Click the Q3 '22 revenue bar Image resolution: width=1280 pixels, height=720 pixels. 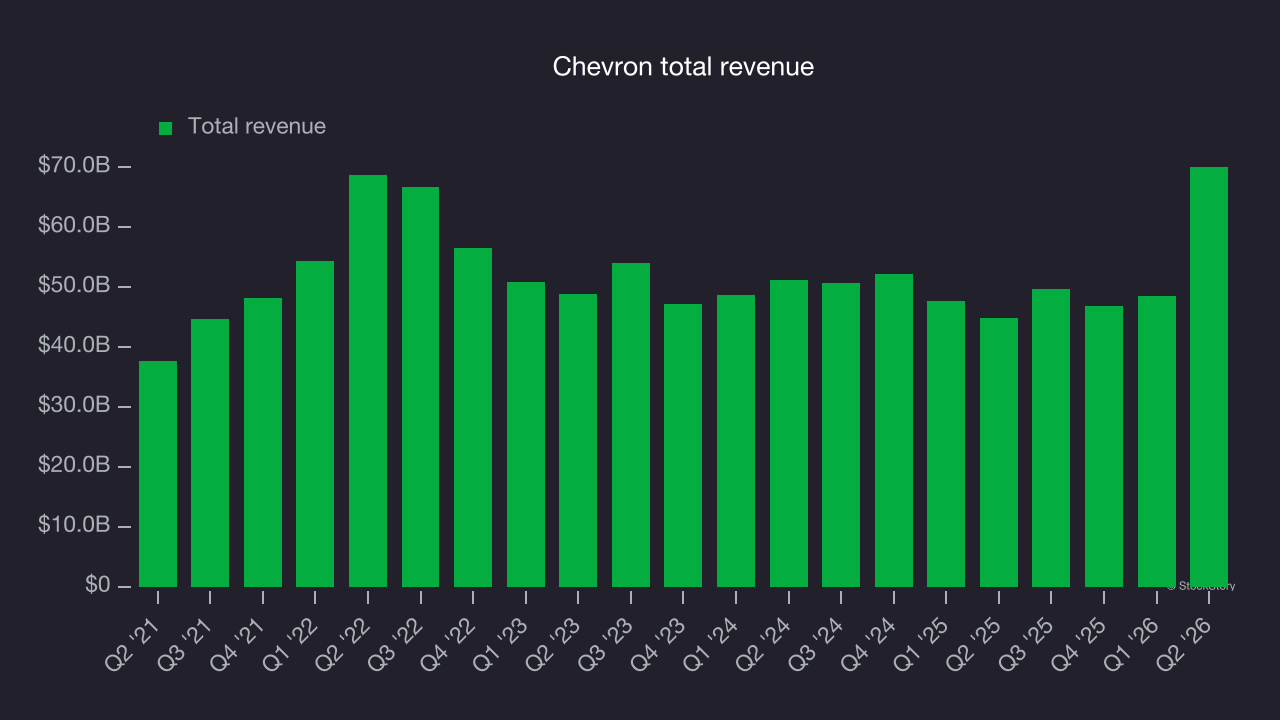point(420,387)
